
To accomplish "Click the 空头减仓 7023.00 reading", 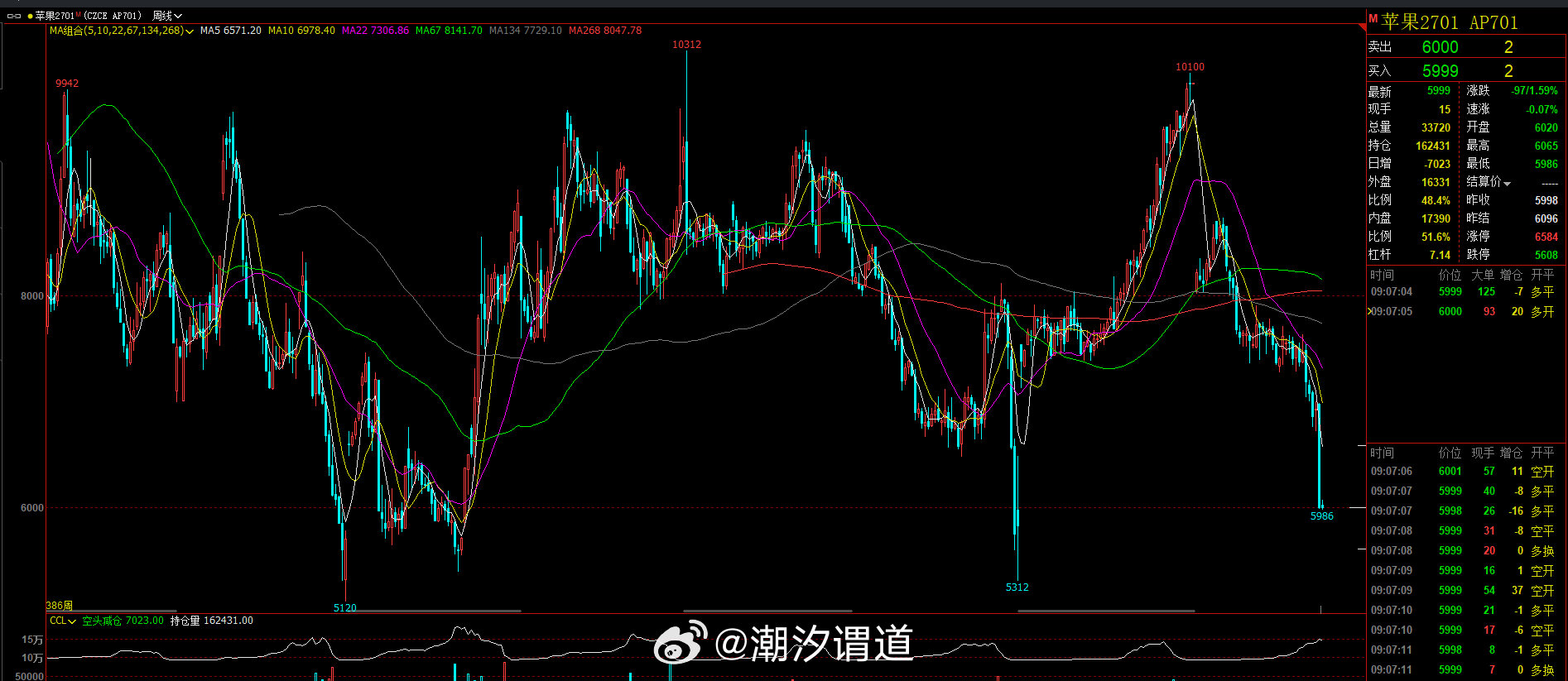I will tap(123, 621).
